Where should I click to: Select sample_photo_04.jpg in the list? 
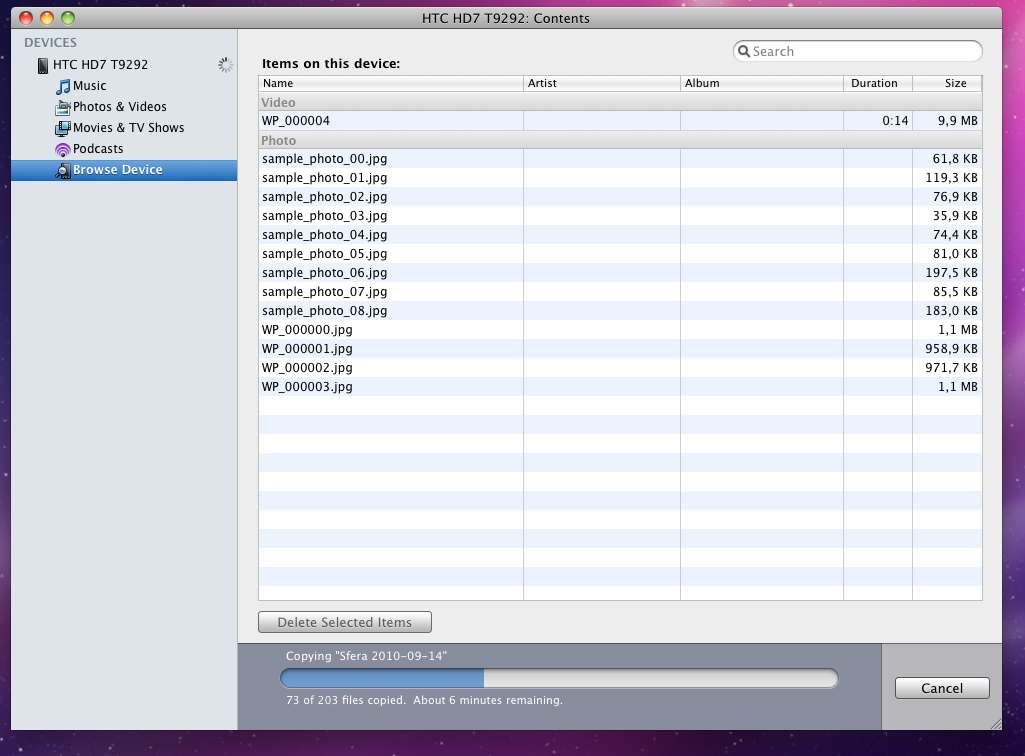[x=620, y=234]
